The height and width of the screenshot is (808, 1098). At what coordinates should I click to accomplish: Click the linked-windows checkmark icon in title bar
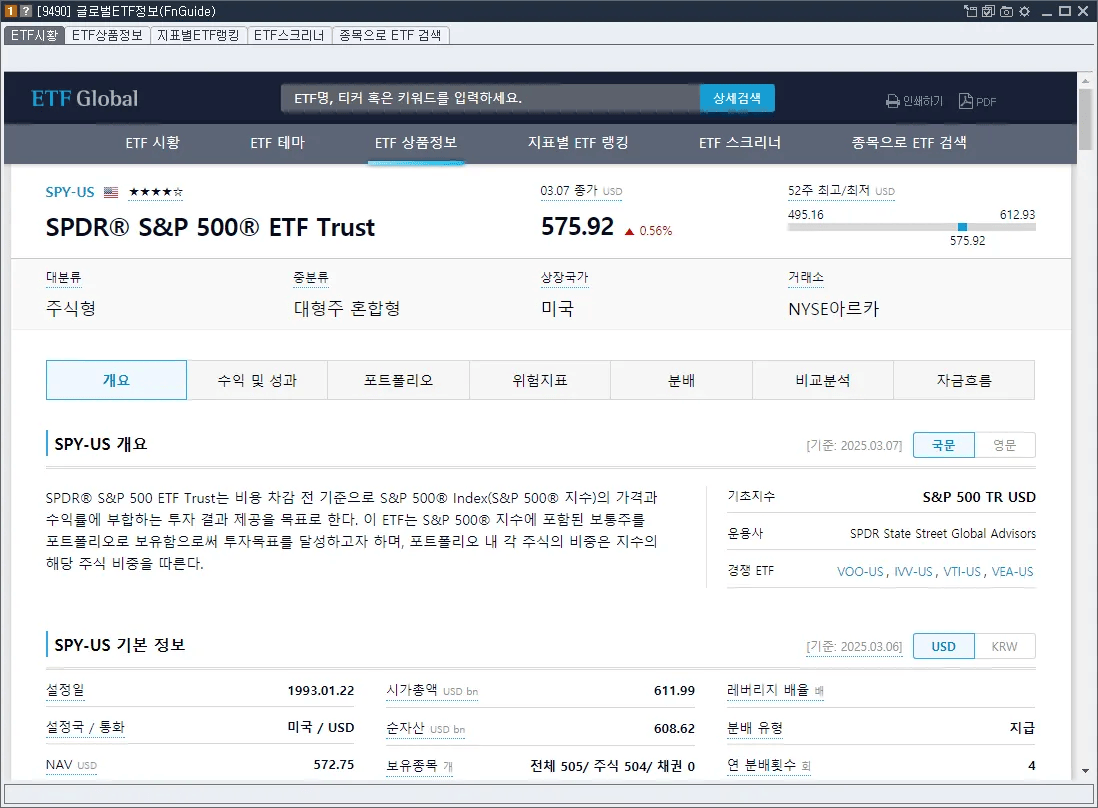click(988, 11)
